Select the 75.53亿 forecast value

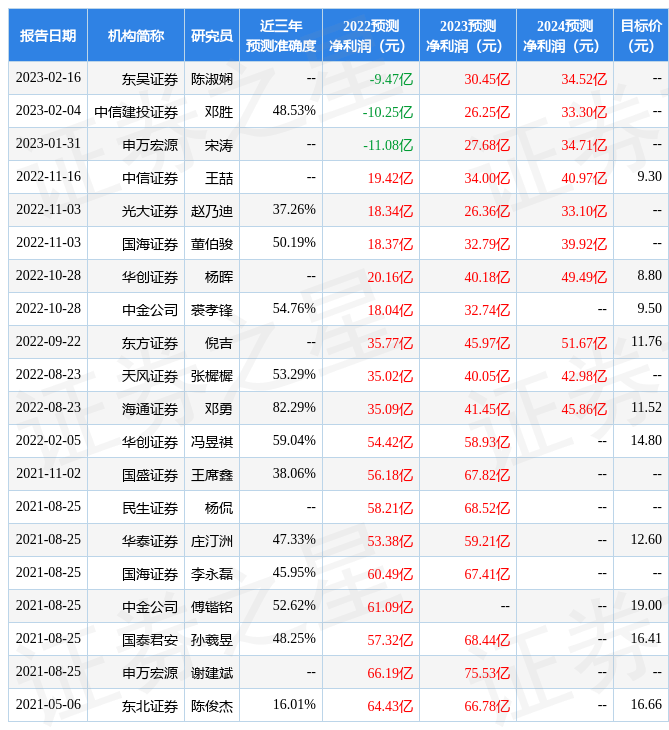pyautogui.click(x=487, y=672)
